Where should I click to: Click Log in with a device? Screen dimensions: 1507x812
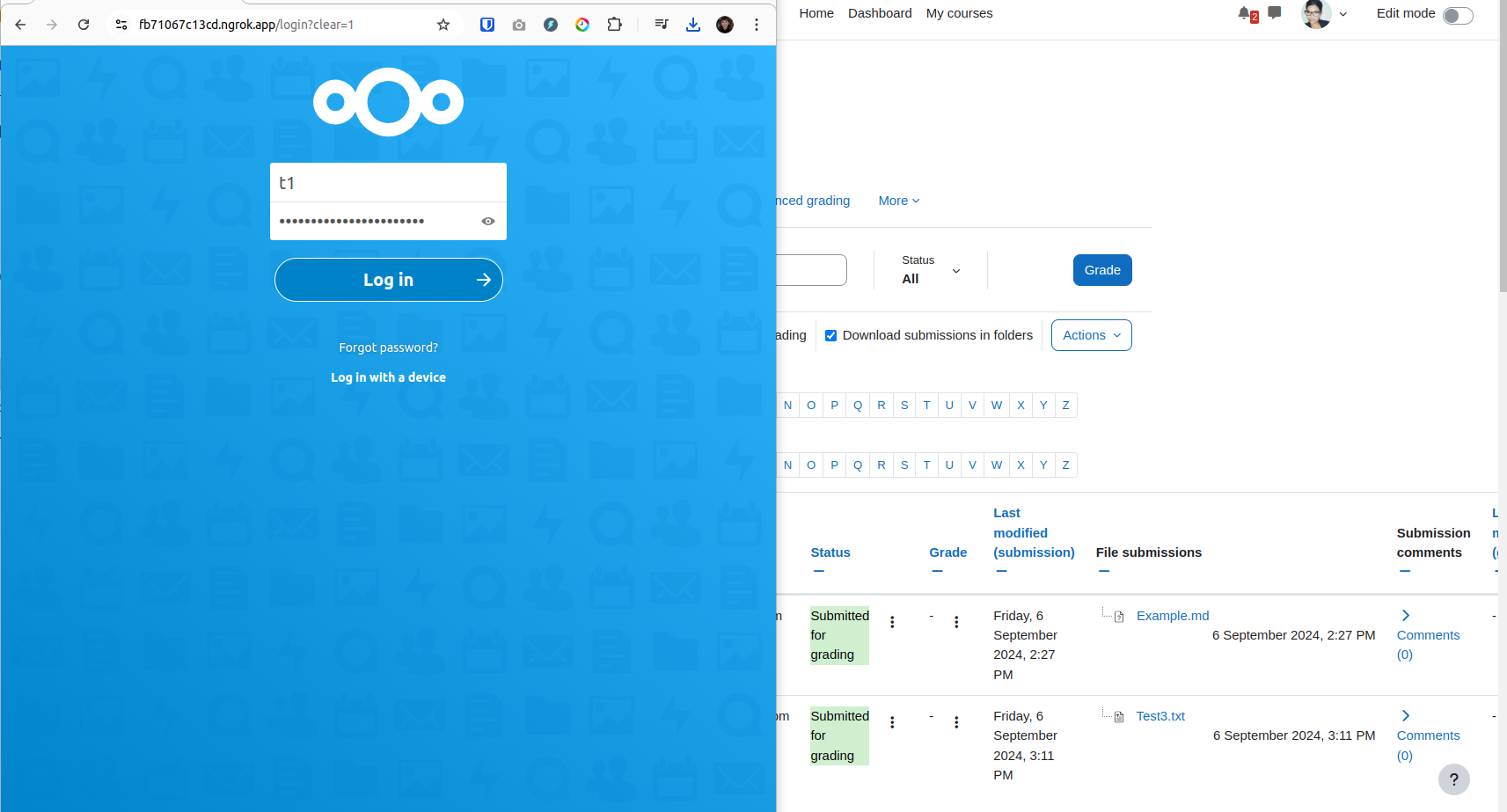(389, 377)
